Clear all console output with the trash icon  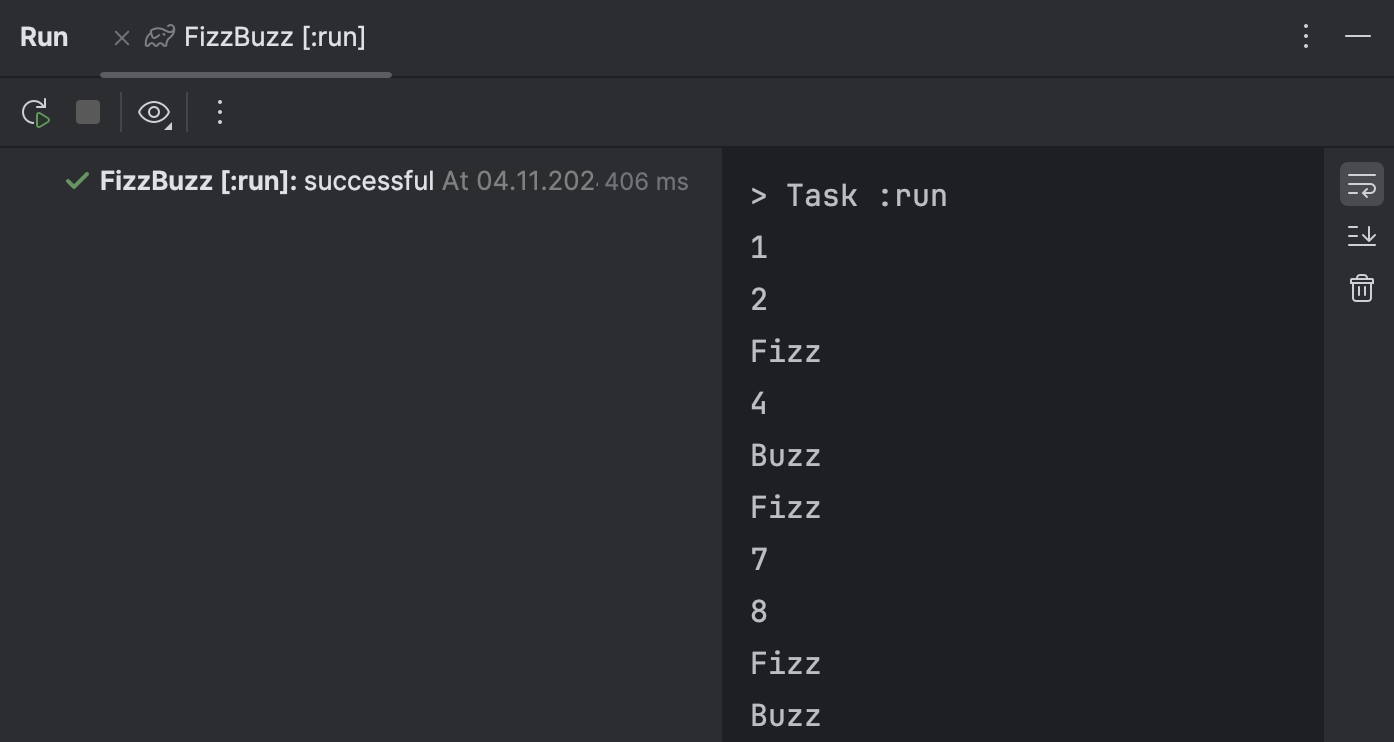coord(1361,288)
